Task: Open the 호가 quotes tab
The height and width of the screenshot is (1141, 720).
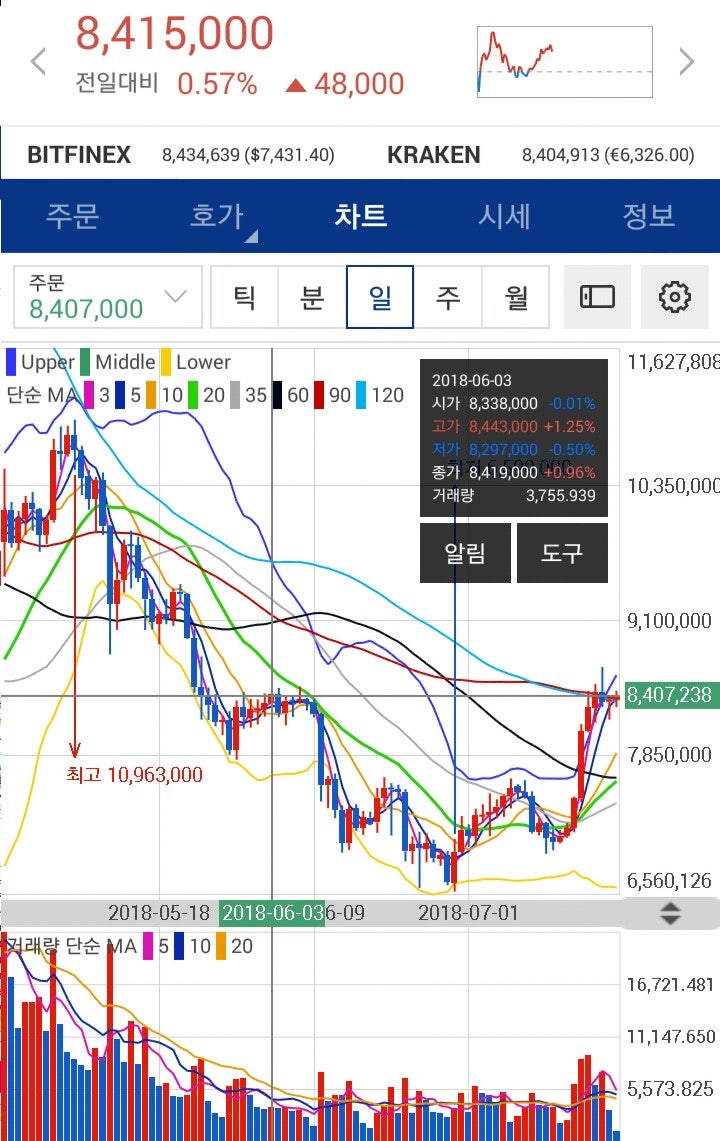Action: click(x=216, y=216)
